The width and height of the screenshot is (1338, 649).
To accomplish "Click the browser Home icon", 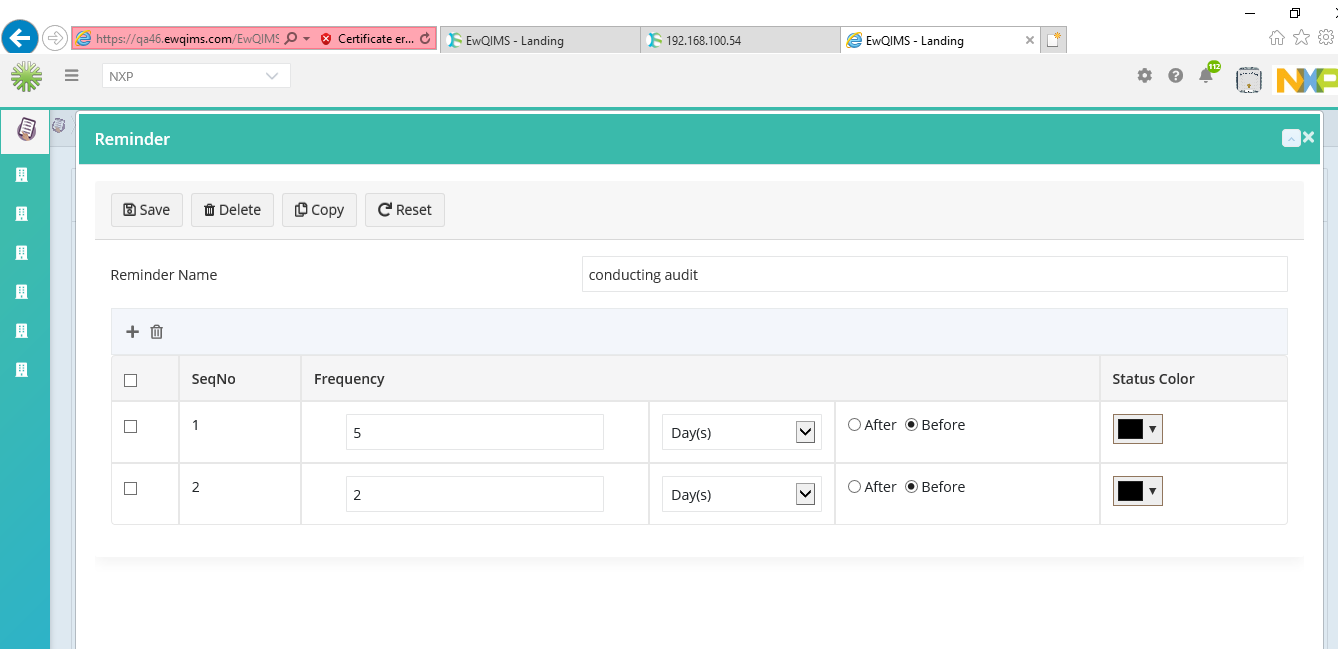I will [1277, 37].
